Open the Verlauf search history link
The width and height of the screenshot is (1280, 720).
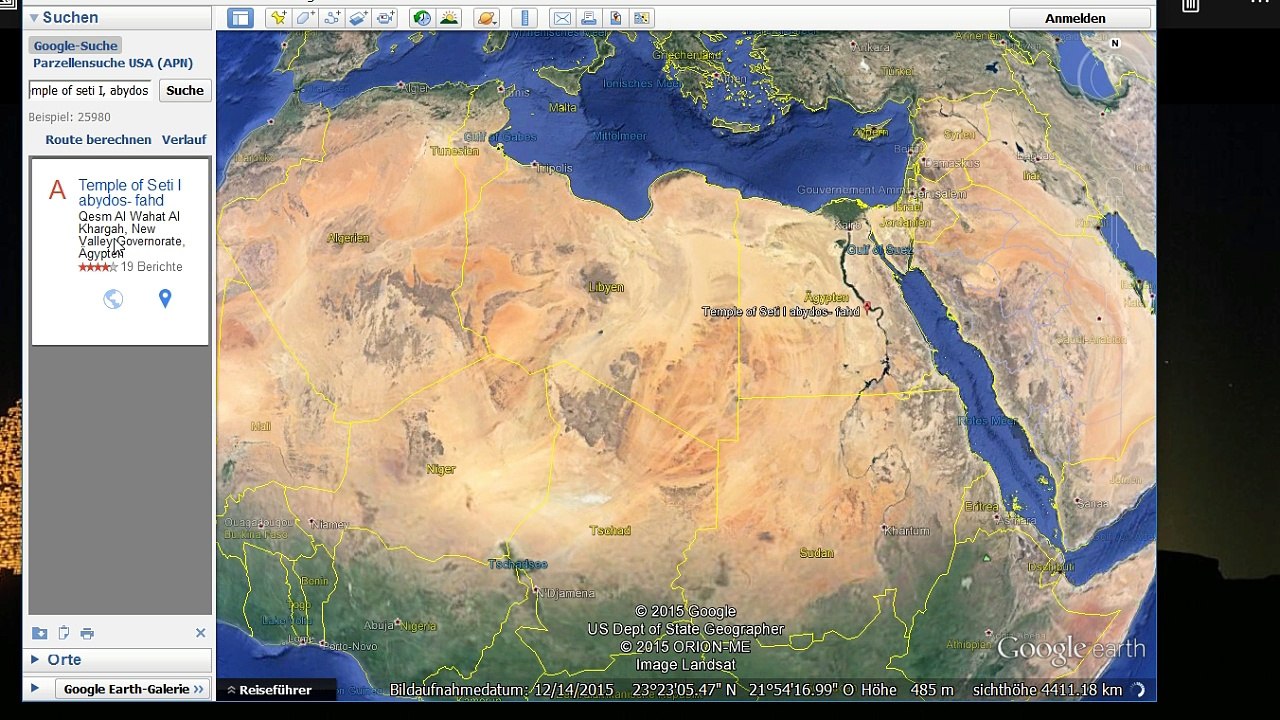tap(184, 140)
